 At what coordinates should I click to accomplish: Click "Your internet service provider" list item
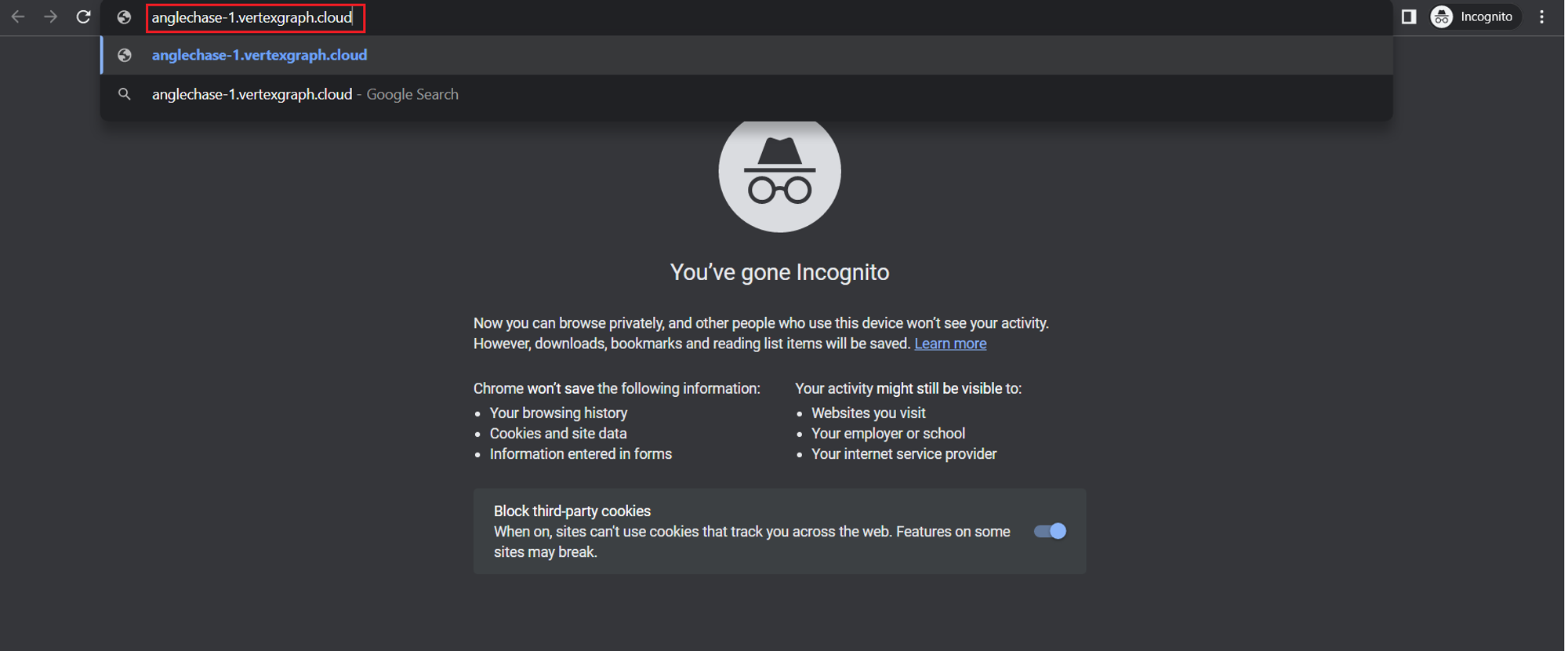point(904,453)
